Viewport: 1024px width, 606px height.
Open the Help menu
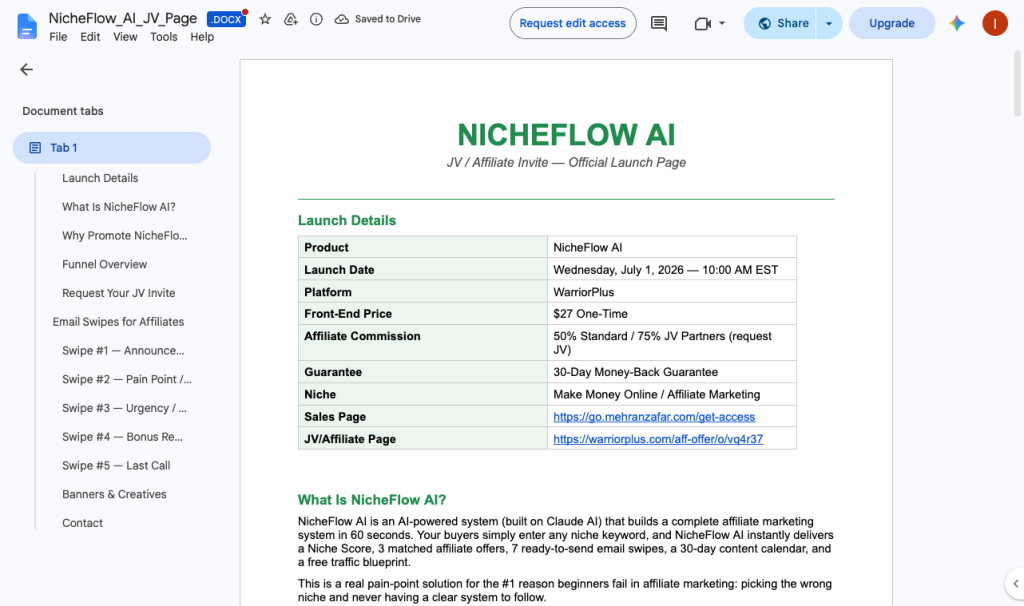point(202,37)
